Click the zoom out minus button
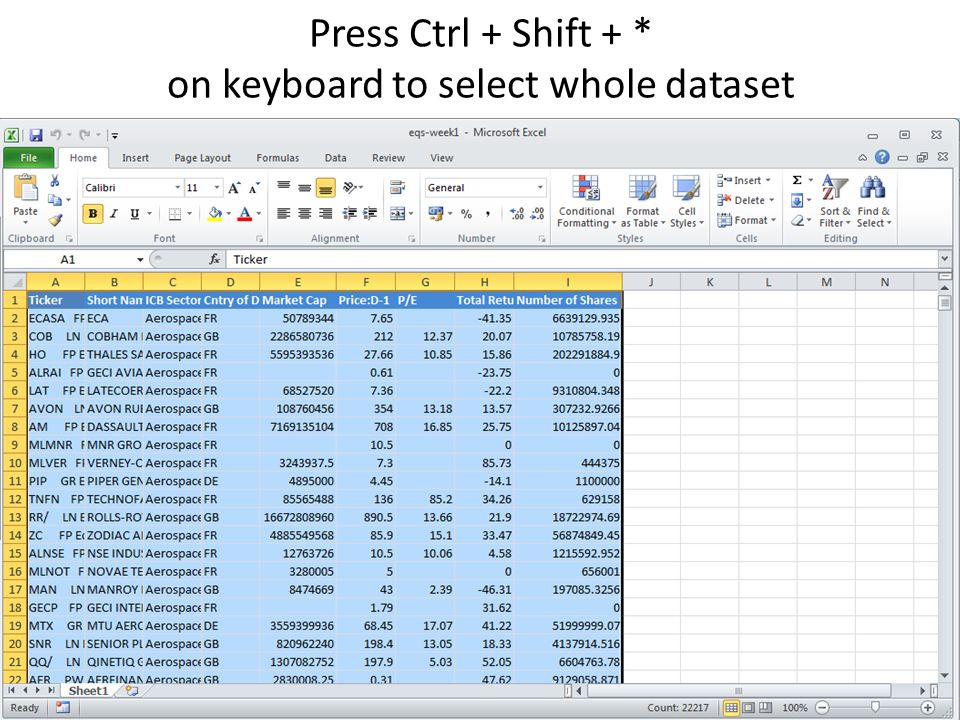The width and height of the screenshot is (960, 720). click(x=823, y=708)
